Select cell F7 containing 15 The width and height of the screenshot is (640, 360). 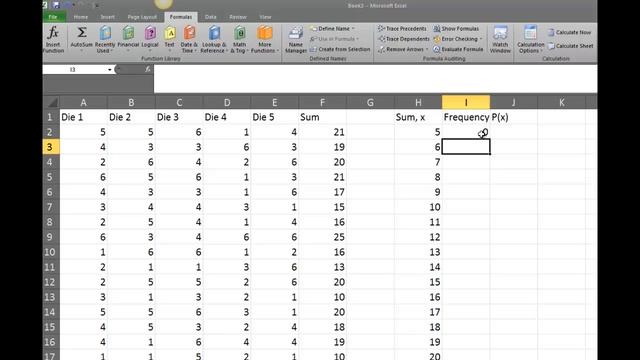(322, 207)
